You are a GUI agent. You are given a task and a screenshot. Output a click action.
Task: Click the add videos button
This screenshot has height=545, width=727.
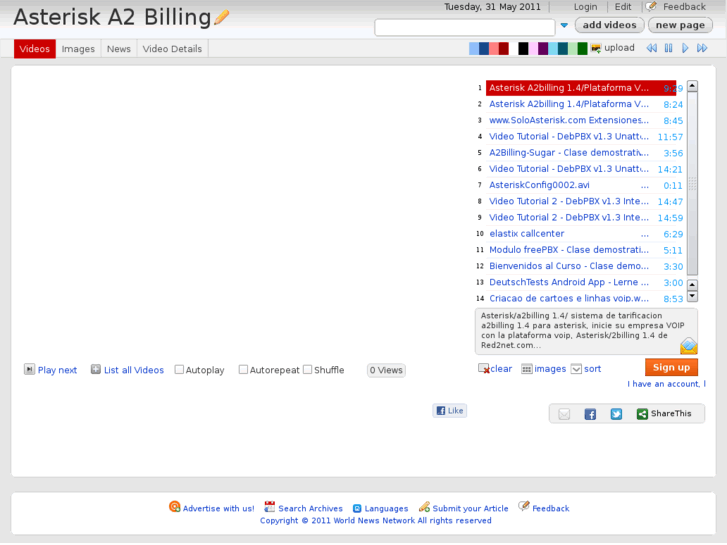pyautogui.click(x=609, y=25)
